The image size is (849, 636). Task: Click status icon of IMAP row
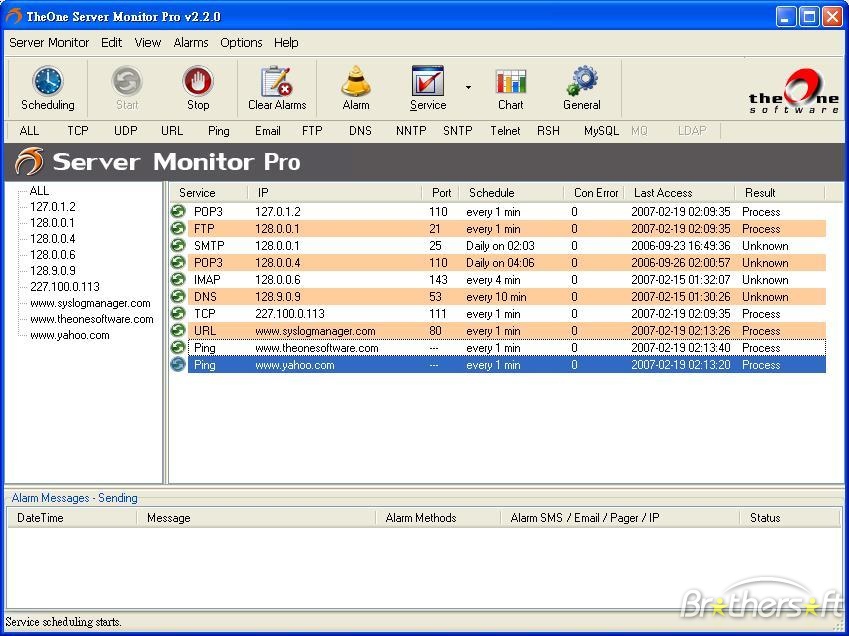point(178,280)
